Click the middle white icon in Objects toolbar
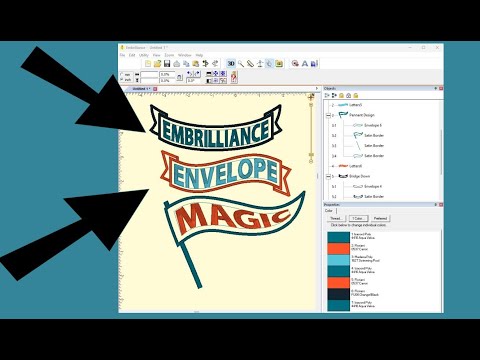 tap(348, 96)
